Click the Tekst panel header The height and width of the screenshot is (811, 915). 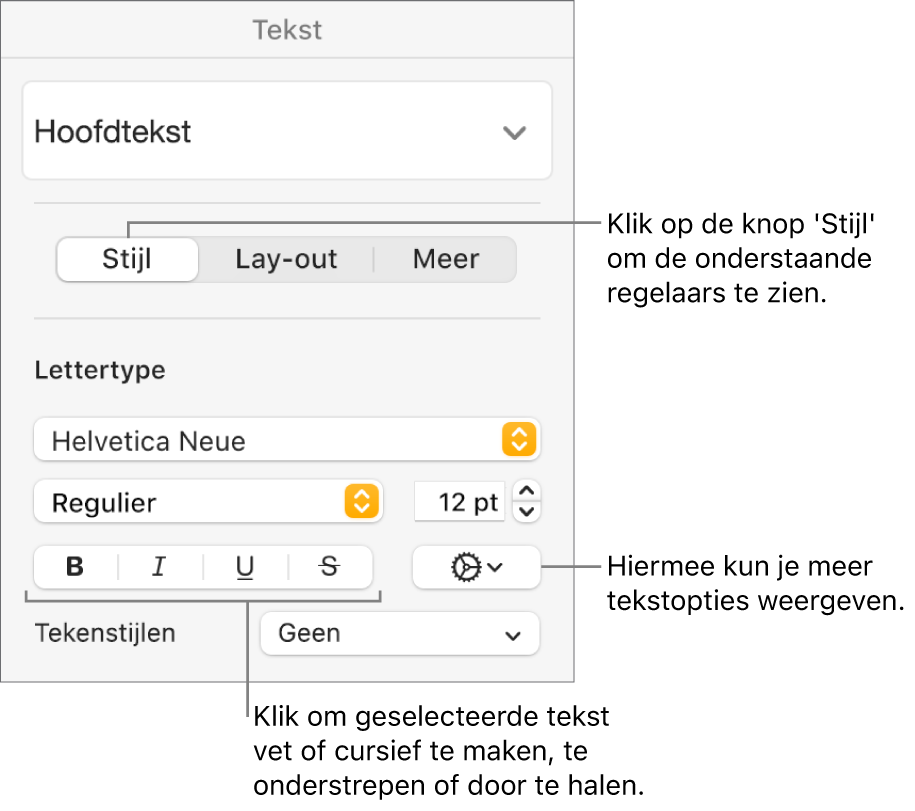click(287, 30)
